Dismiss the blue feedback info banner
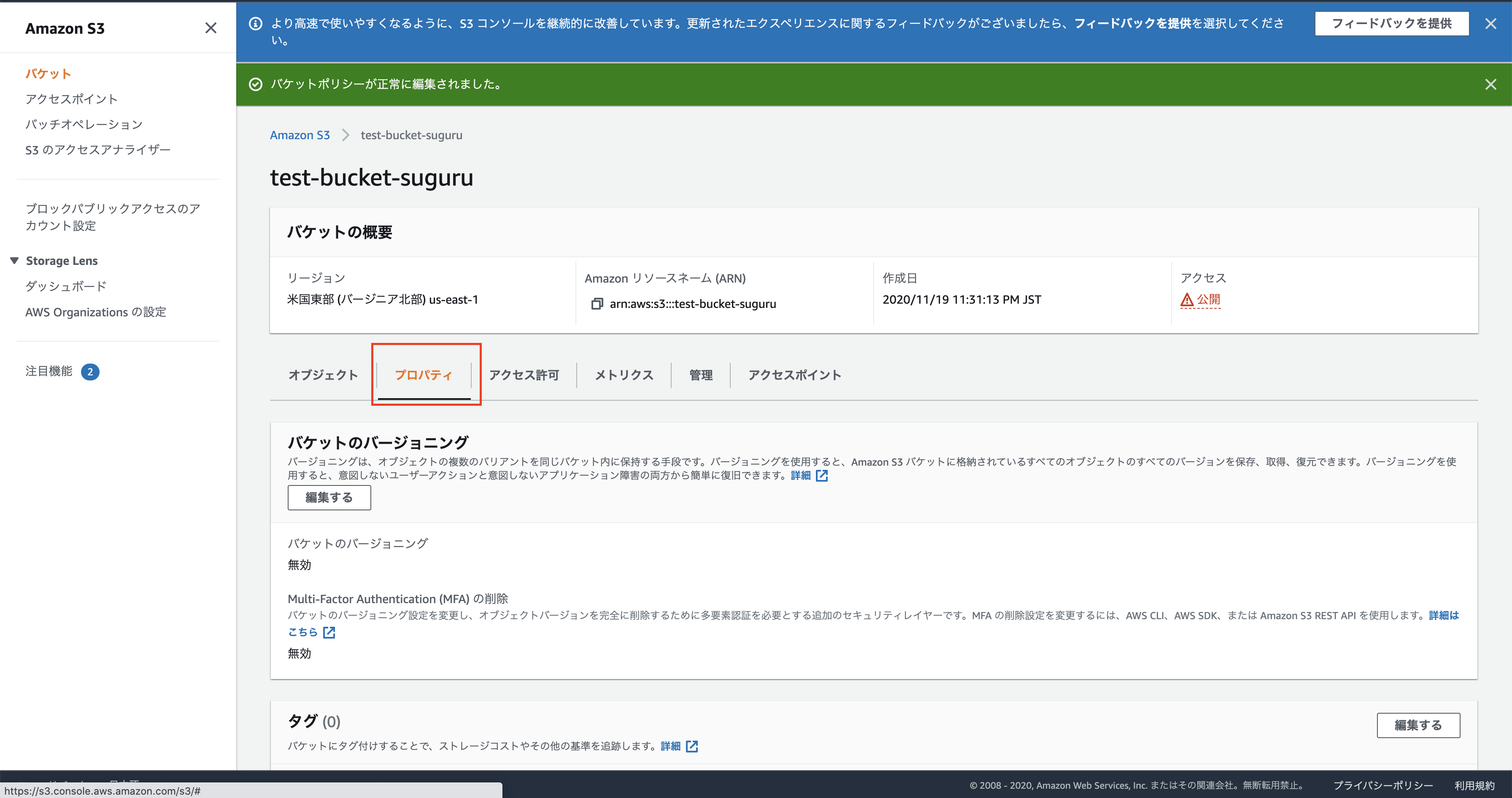The width and height of the screenshot is (1512, 798). pos(1490,24)
